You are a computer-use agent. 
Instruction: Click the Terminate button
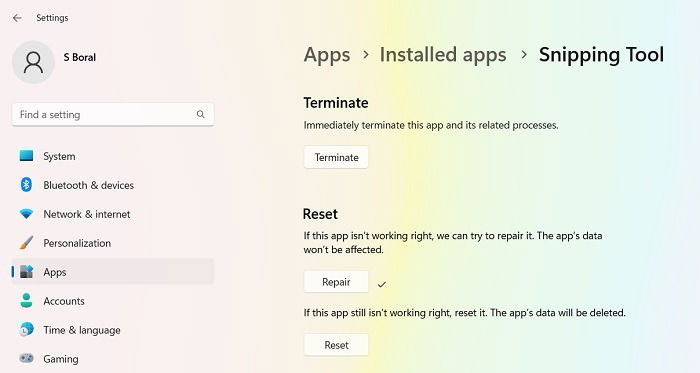tap(336, 157)
